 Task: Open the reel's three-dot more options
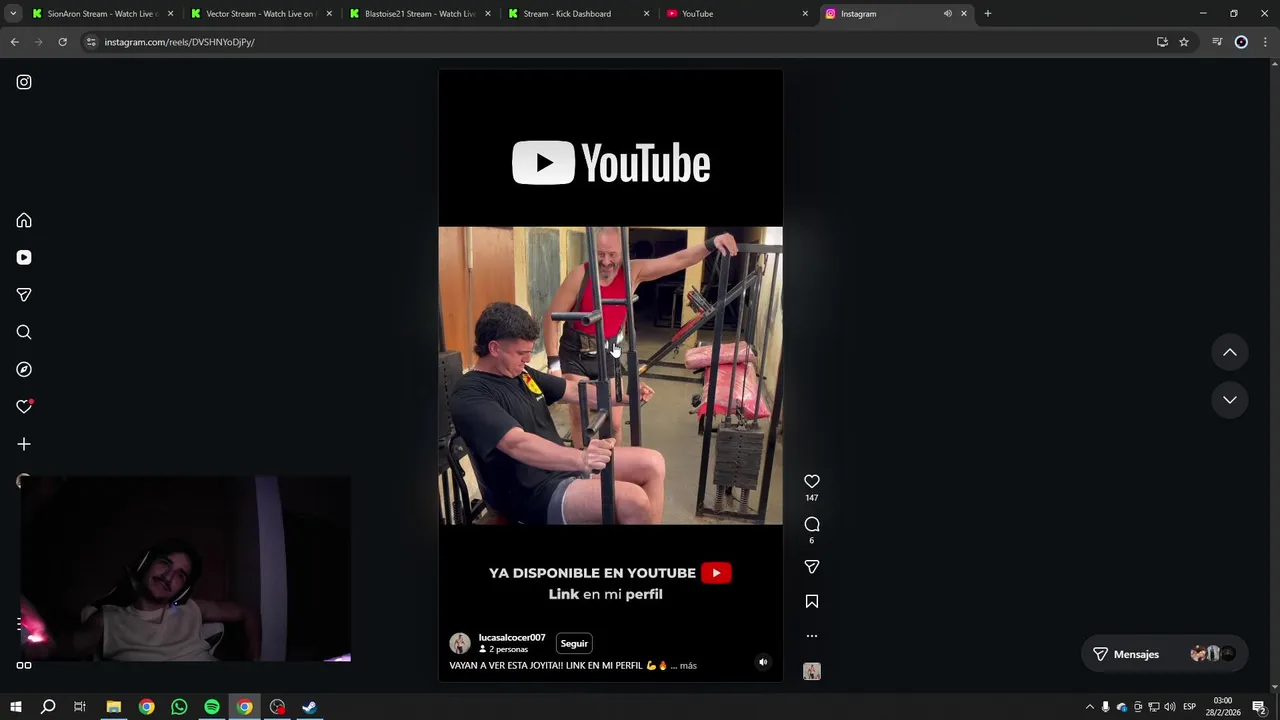click(x=812, y=636)
